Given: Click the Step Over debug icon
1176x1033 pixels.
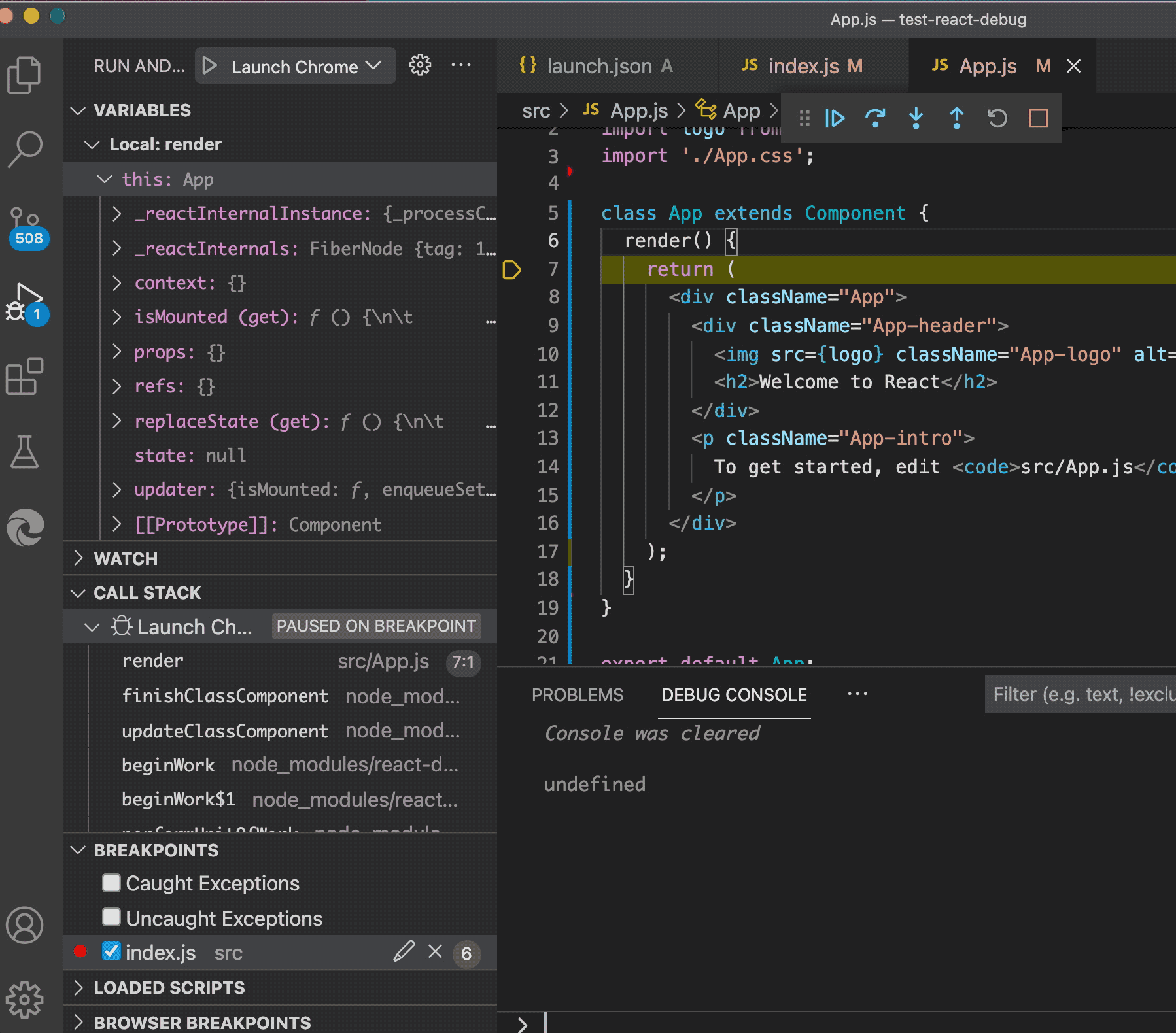Looking at the screenshot, I should pyautogui.click(x=875, y=118).
